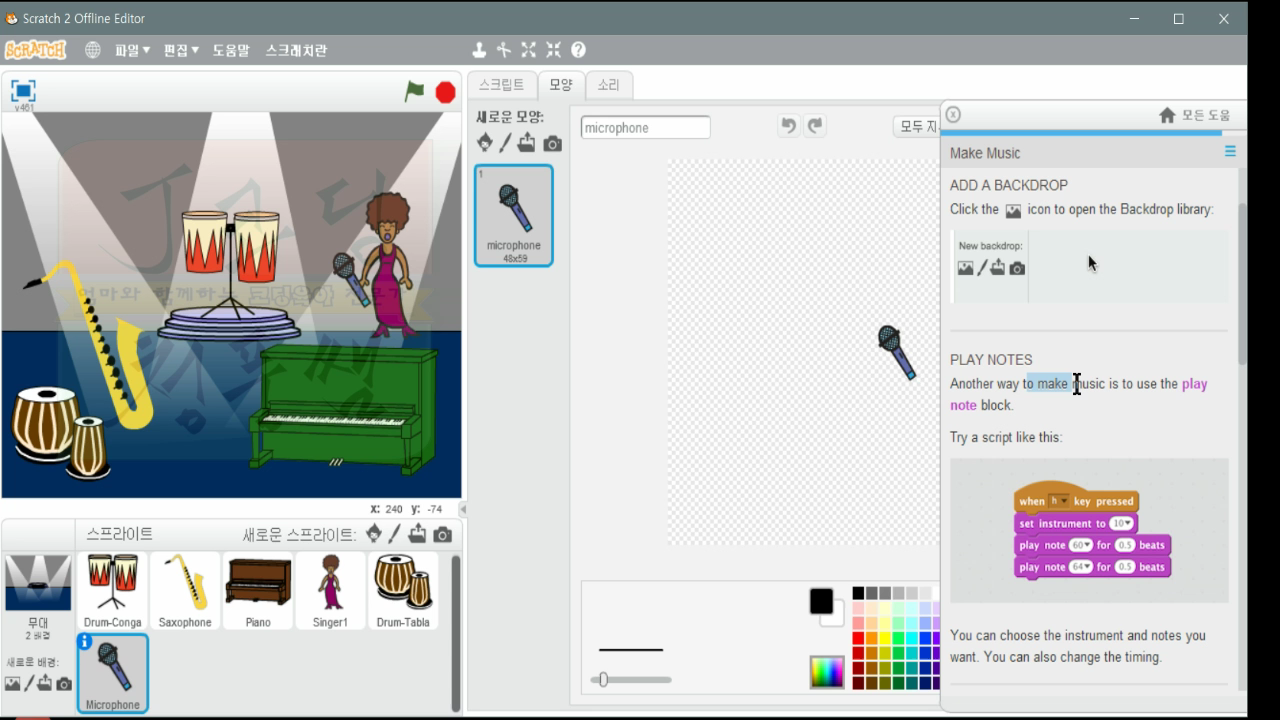Select the Delete scissors tool in the top toolbar
1280x720 pixels.
[x=503, y=50]
